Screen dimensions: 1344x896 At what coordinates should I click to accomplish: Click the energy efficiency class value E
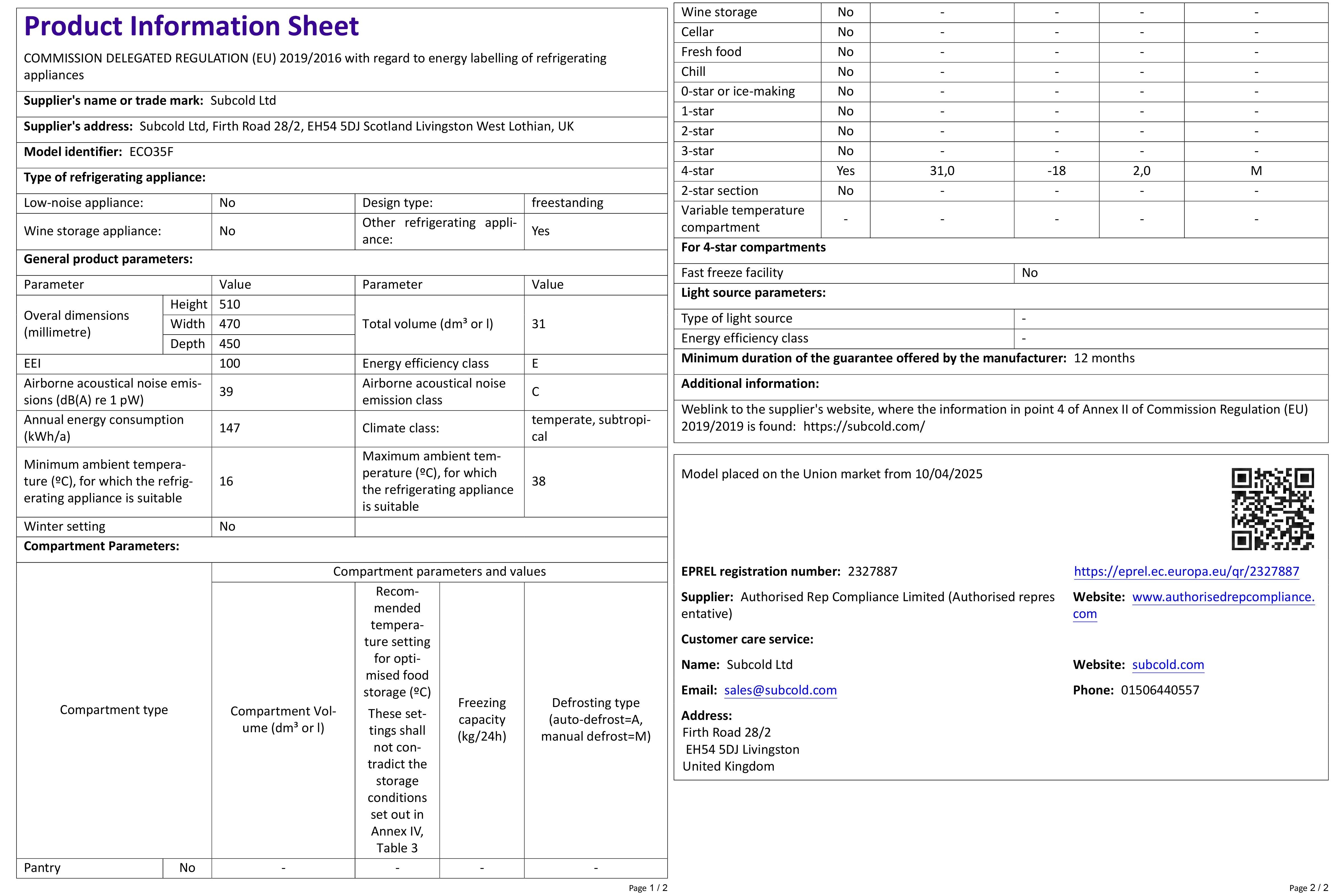[x=535, y=363]
